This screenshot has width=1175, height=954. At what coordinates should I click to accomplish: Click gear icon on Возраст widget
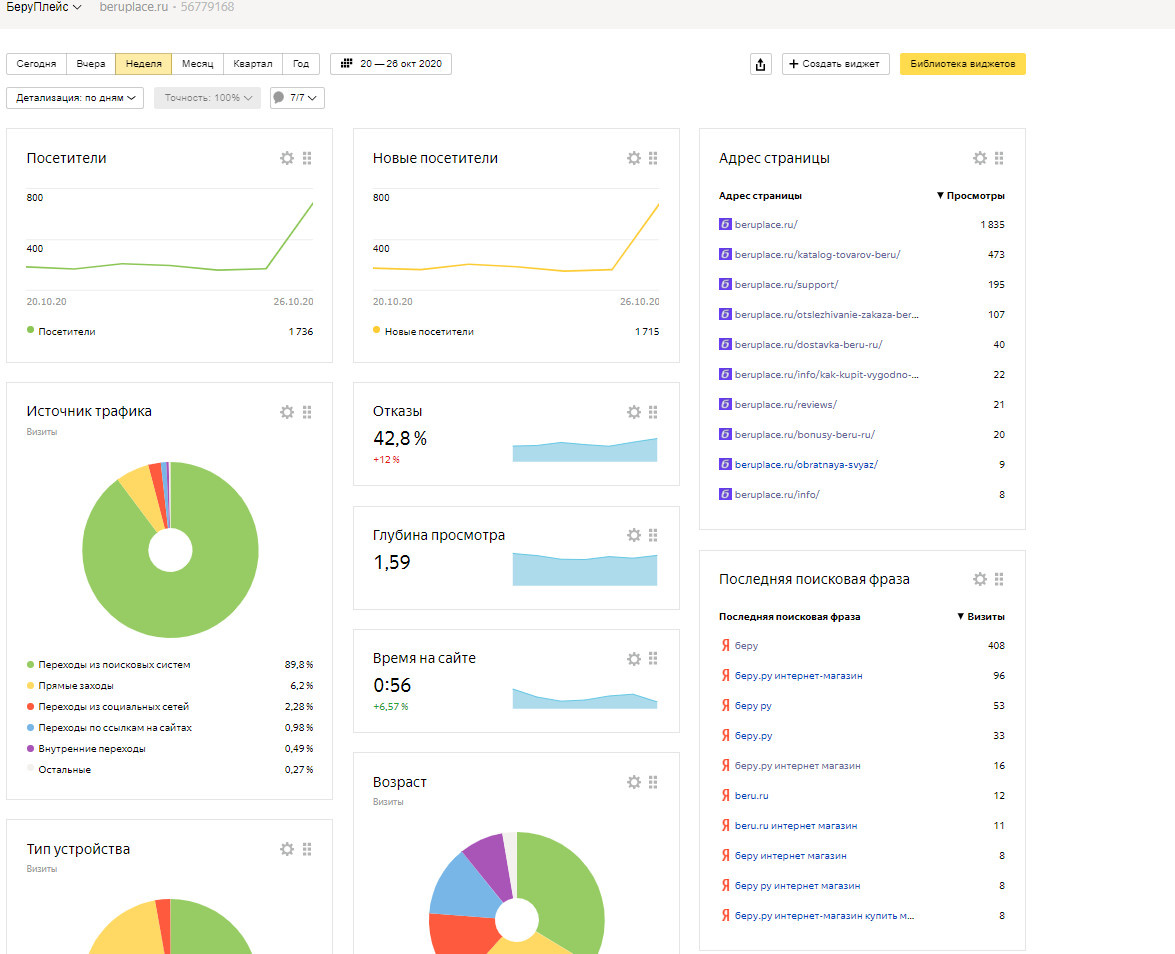[633, 782]
